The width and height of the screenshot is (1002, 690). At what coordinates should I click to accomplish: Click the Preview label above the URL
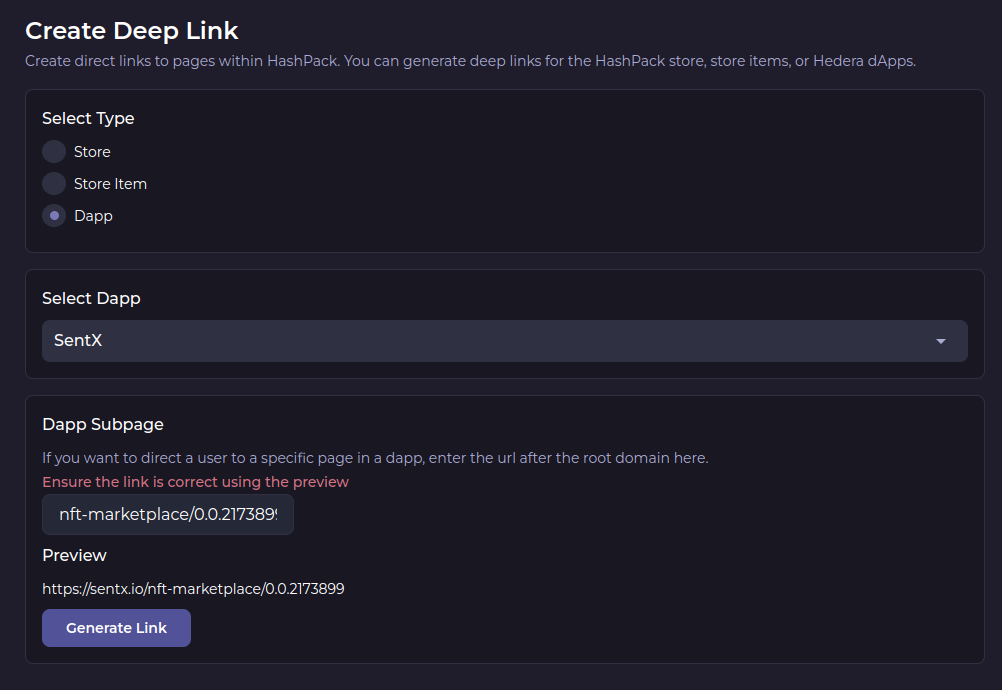point(74,555)
